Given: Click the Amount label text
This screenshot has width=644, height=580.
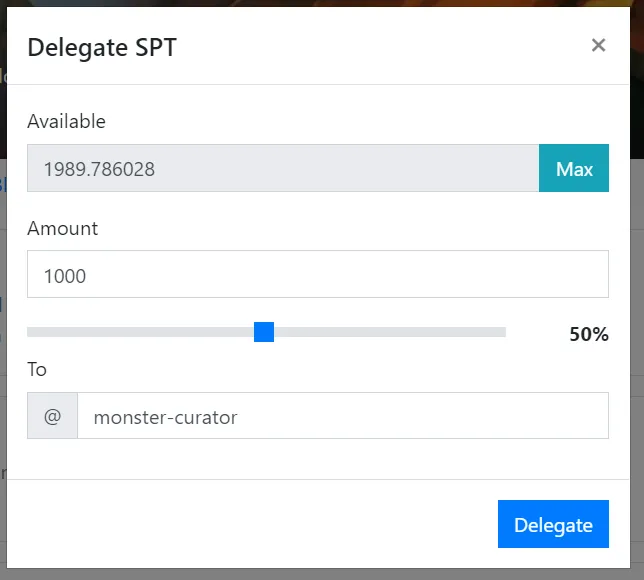Looking at the screenshot, I should 62,228.
